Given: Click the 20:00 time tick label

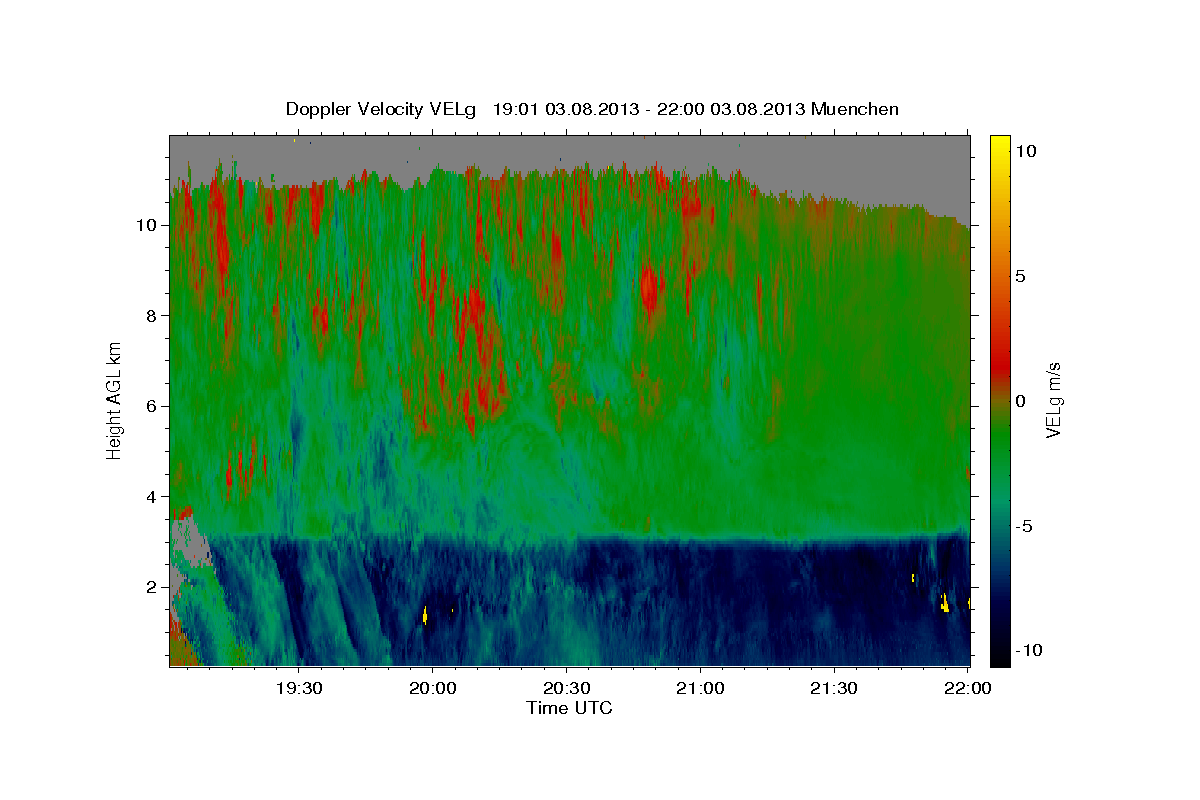Looking at the screenshot, I should click(x=433, y=688).
